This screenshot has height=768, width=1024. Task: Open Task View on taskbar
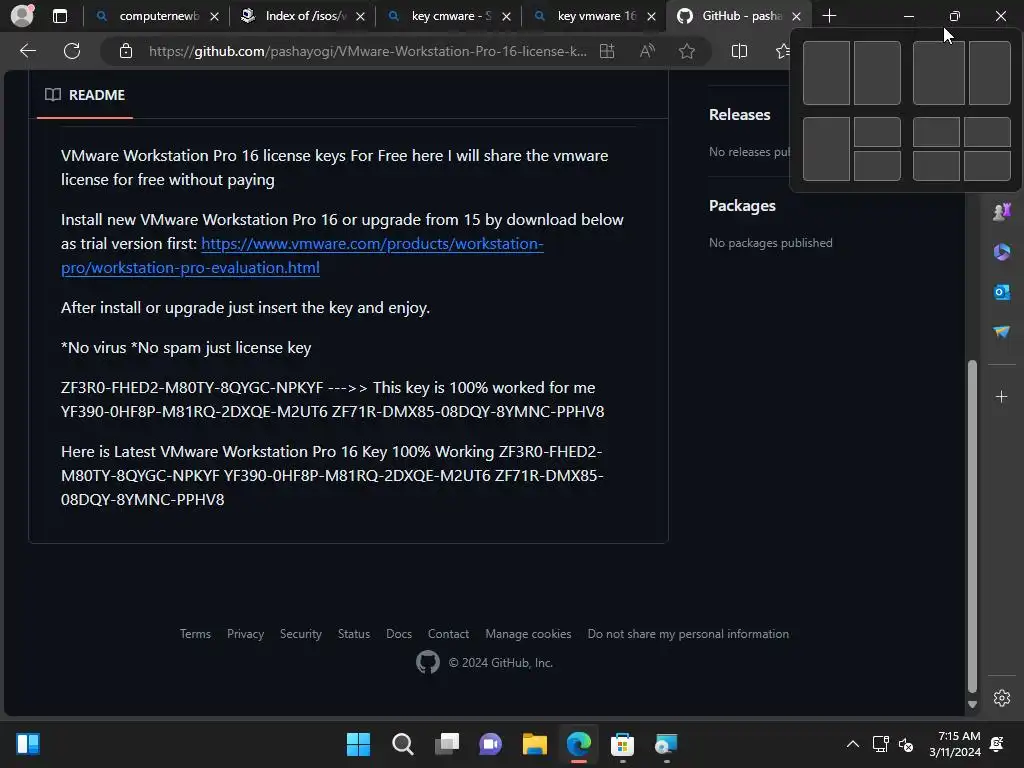coord(447,744)
